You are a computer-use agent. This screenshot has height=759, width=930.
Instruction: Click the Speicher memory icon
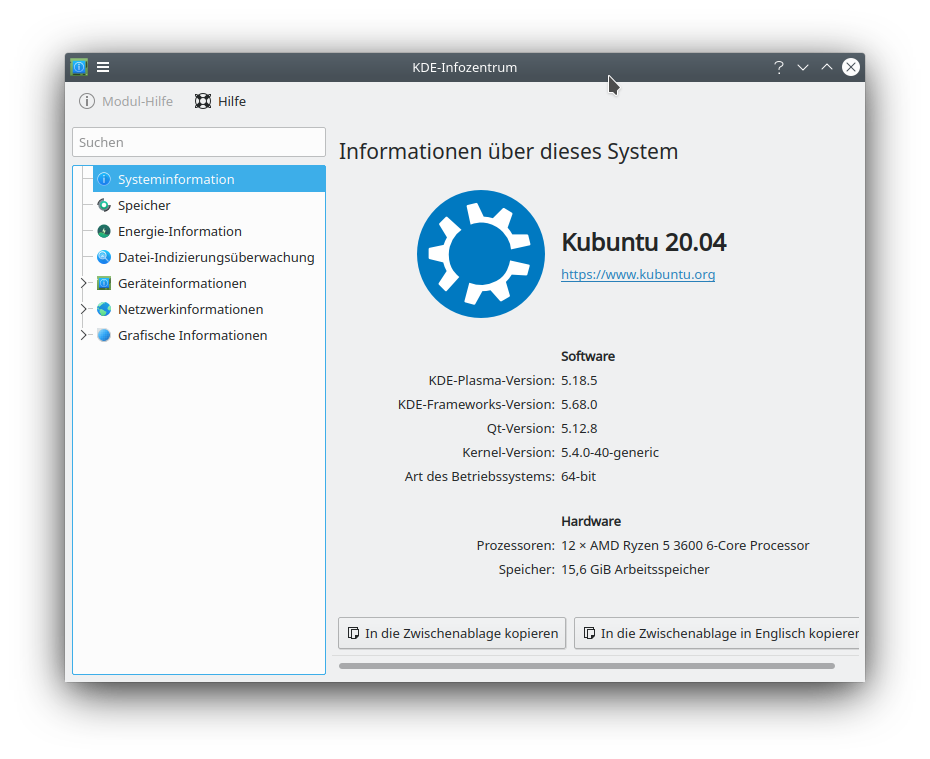(x=104, y=205)
